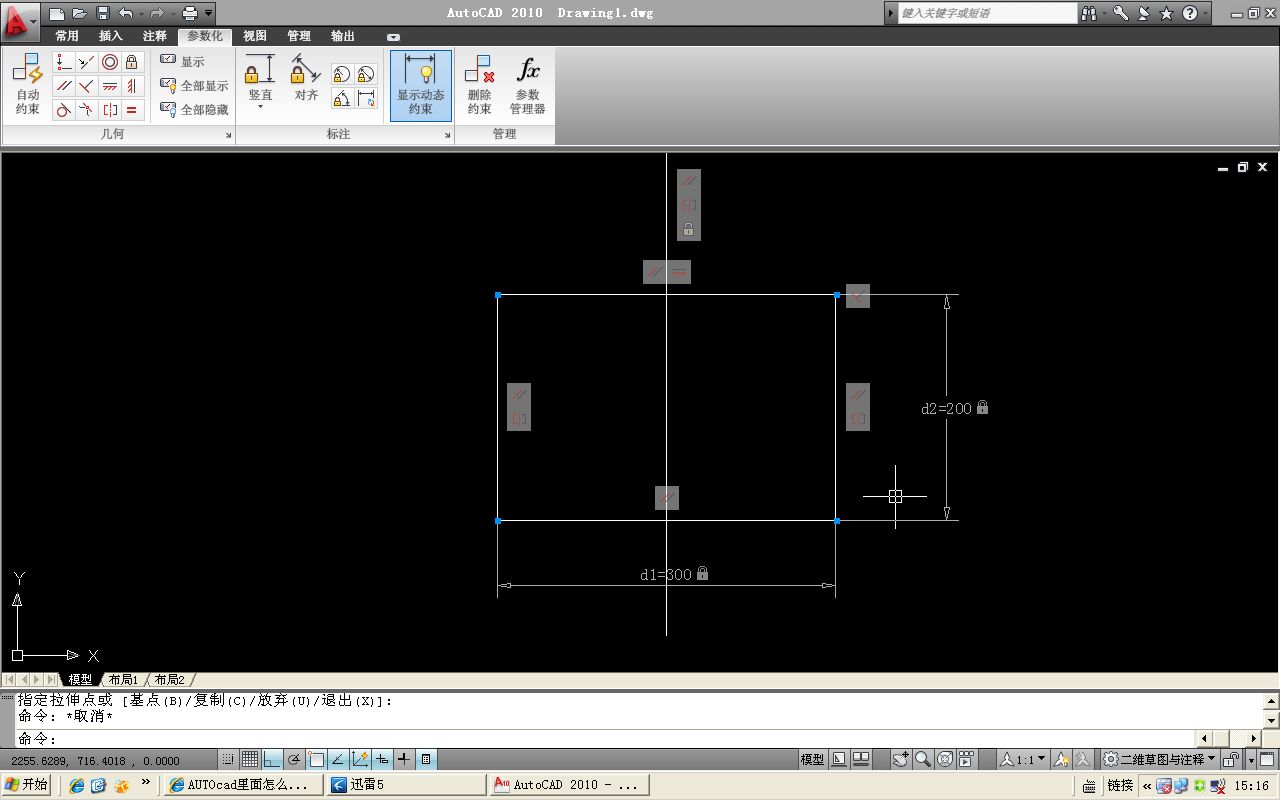Switch to the 管理 ribbon tab
Viewport: 1280px width, 800px height.
[299, 36]
